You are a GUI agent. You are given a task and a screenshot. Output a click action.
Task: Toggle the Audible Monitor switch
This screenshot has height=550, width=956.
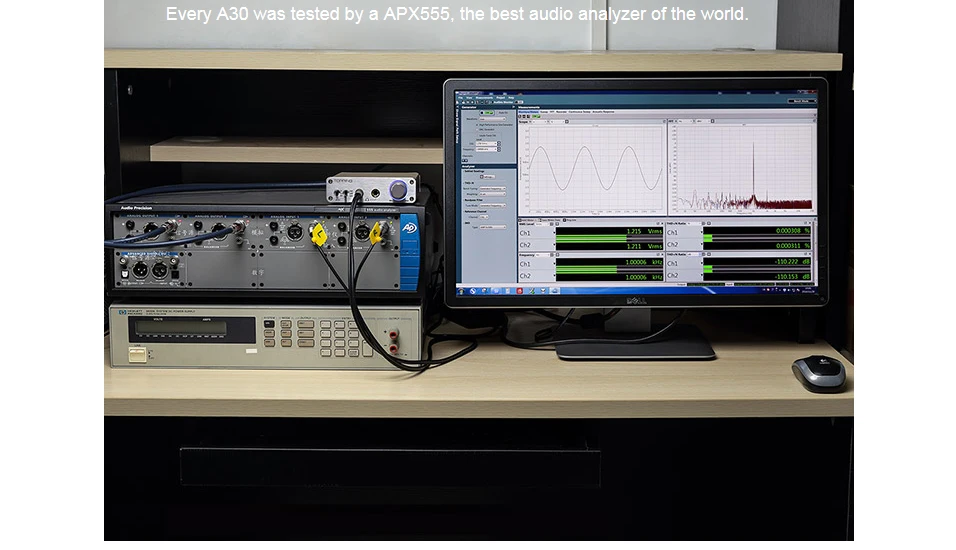(519, 102)
